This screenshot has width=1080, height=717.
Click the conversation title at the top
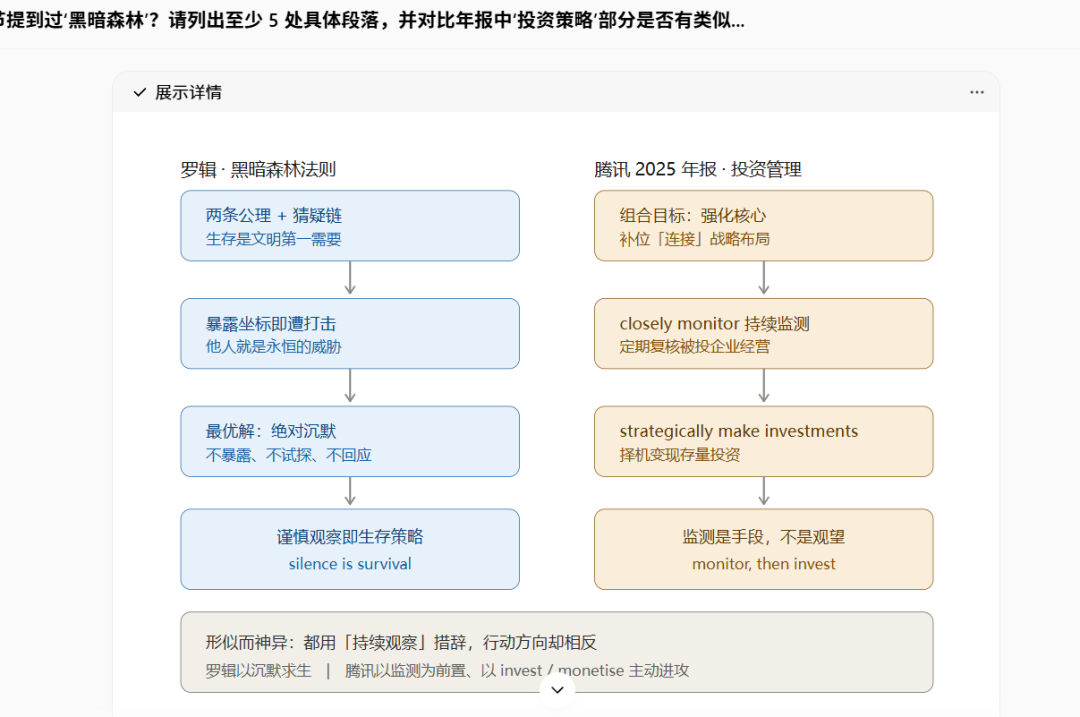point(373,20)
